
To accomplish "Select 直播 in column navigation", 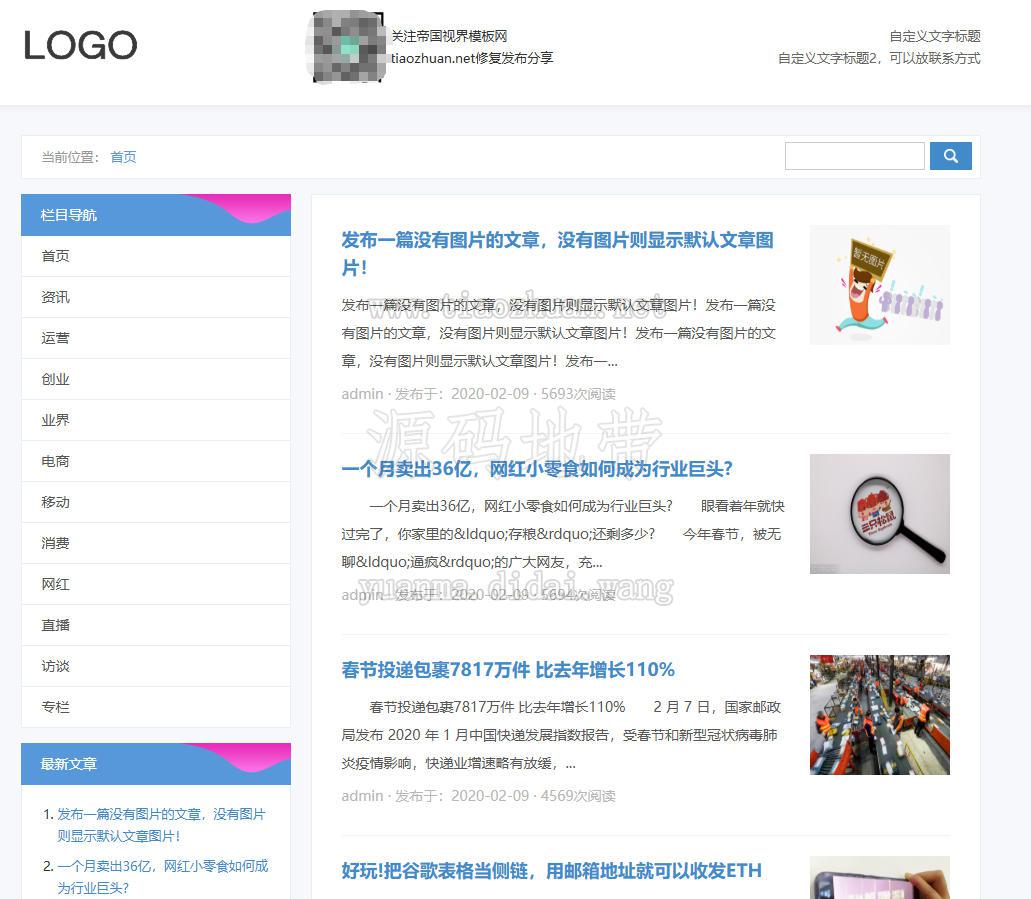I will [156, 625].
